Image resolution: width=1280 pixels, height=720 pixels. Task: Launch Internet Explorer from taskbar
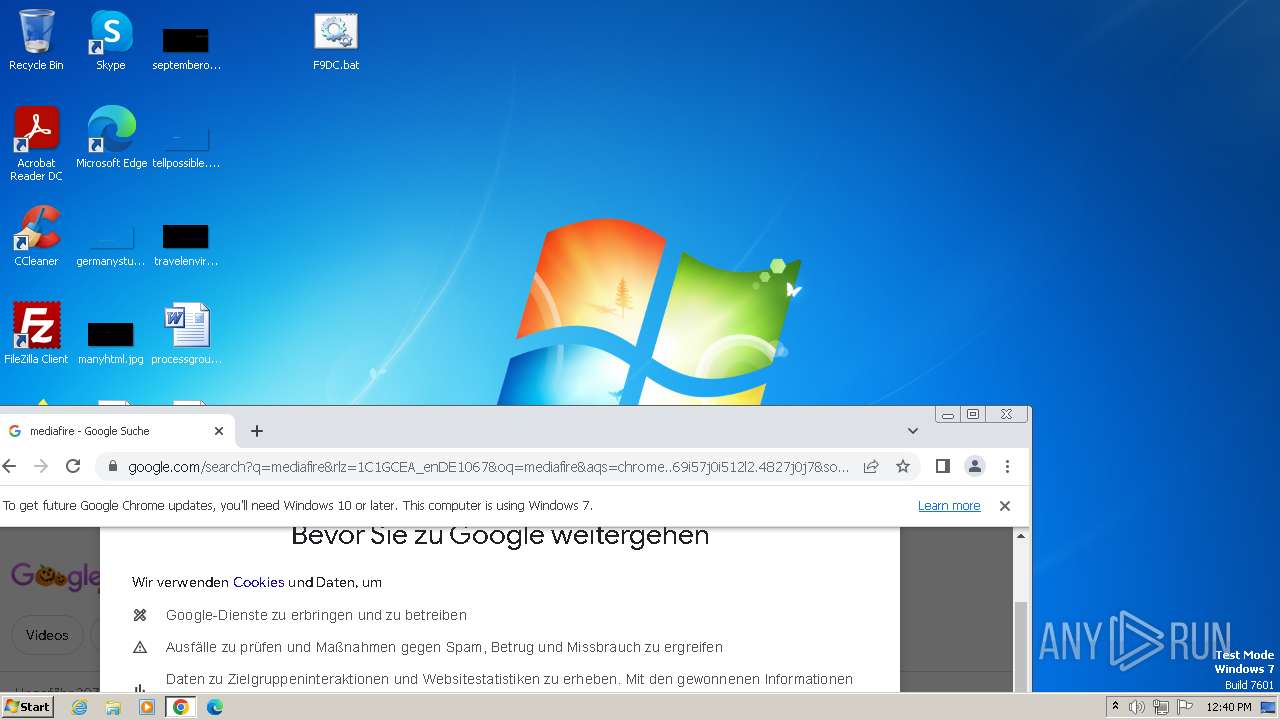tap(80, 707)
